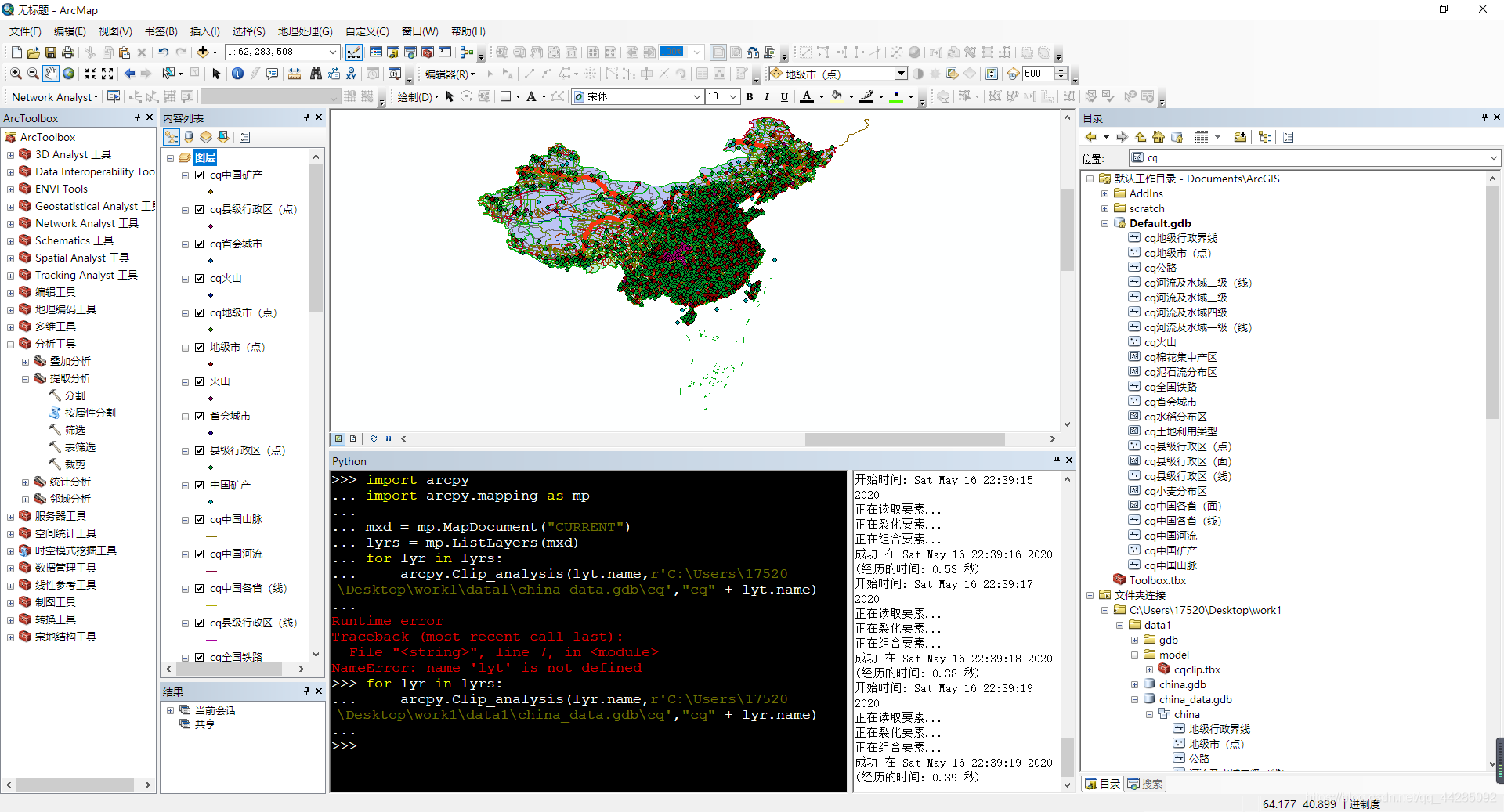Open the 地理处理(G) menu
1504x812 pixels.
305,31
